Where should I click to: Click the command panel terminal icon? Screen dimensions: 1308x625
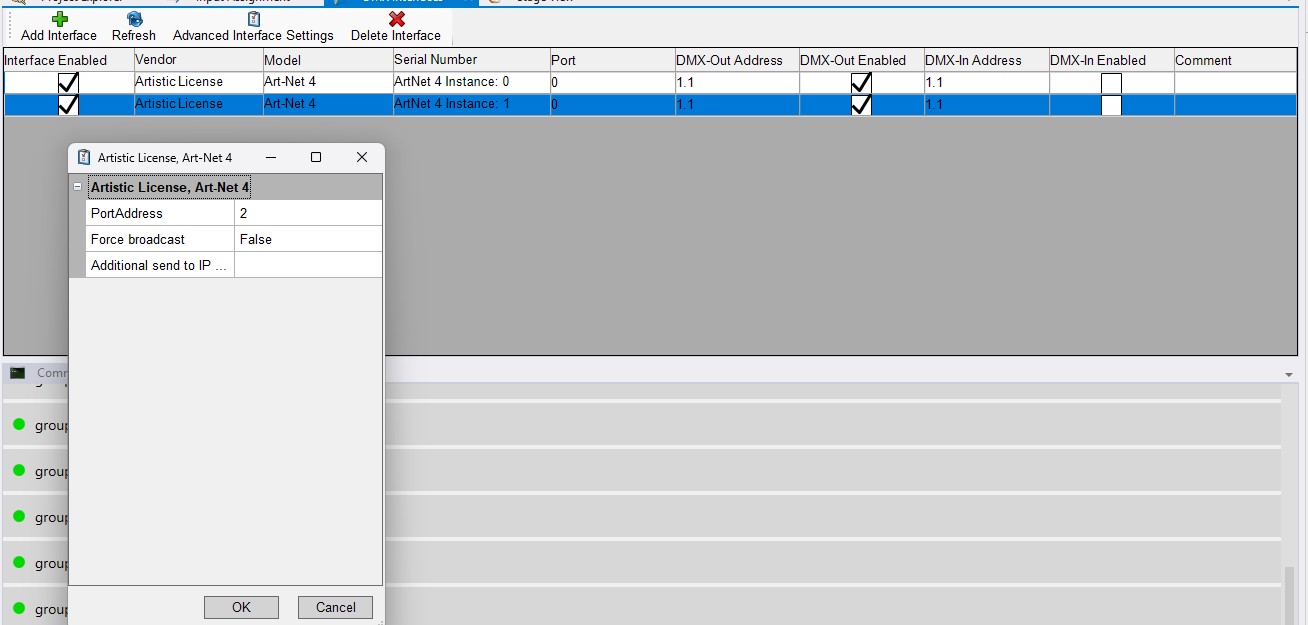(17, 373)
